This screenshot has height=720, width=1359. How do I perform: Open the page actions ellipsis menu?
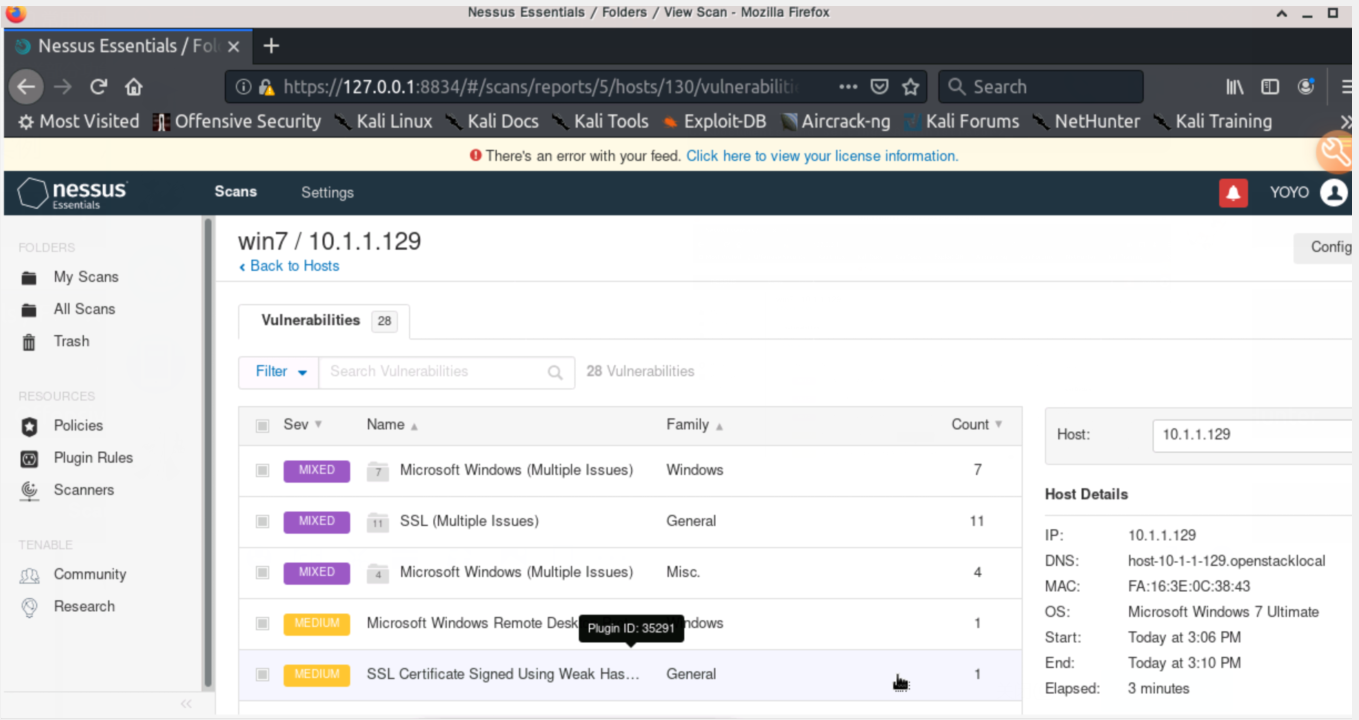(x=848, y=87)
